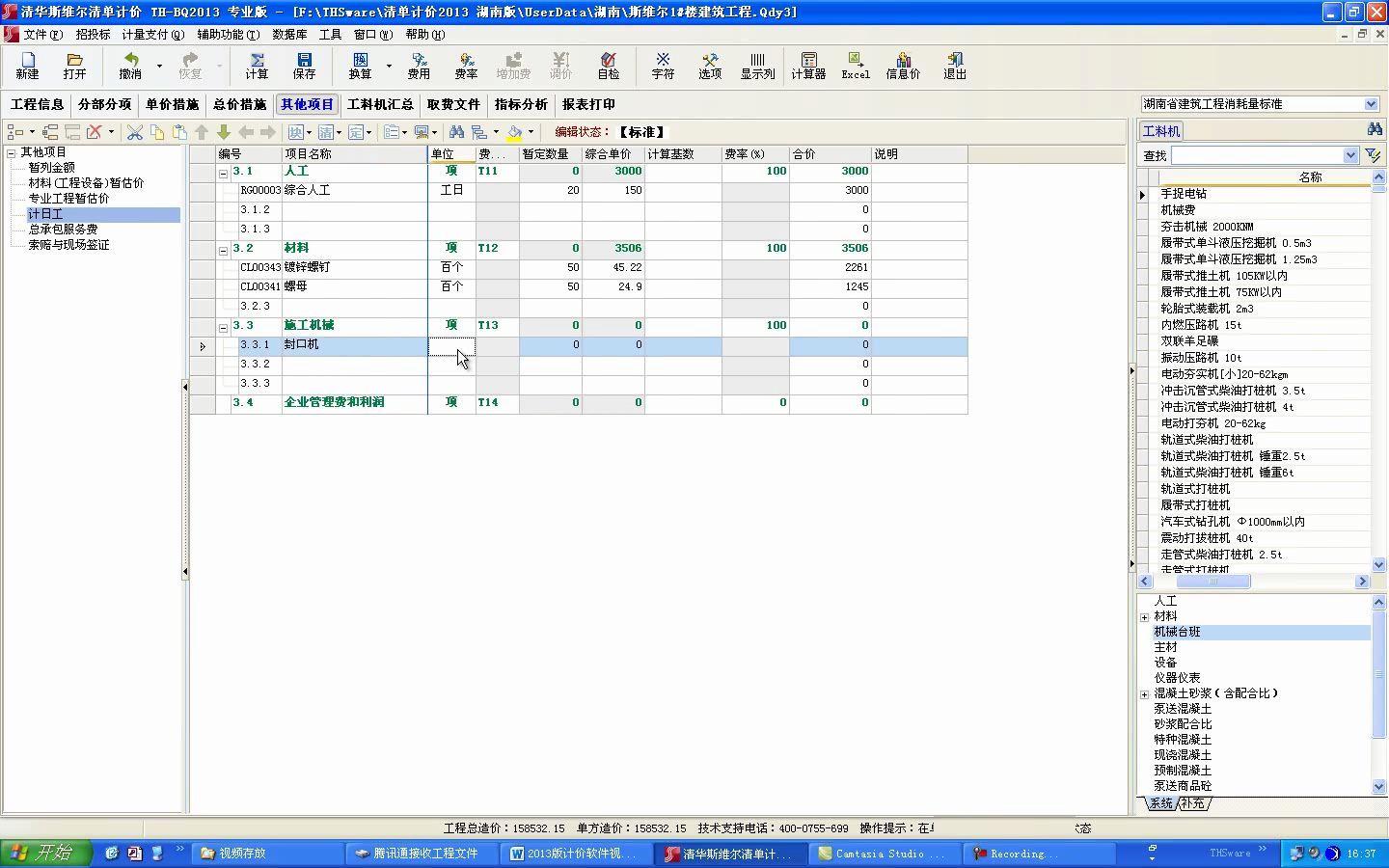Select 暂列金额 in left tree
1389x868 pixels.
(x=51, y=168)
